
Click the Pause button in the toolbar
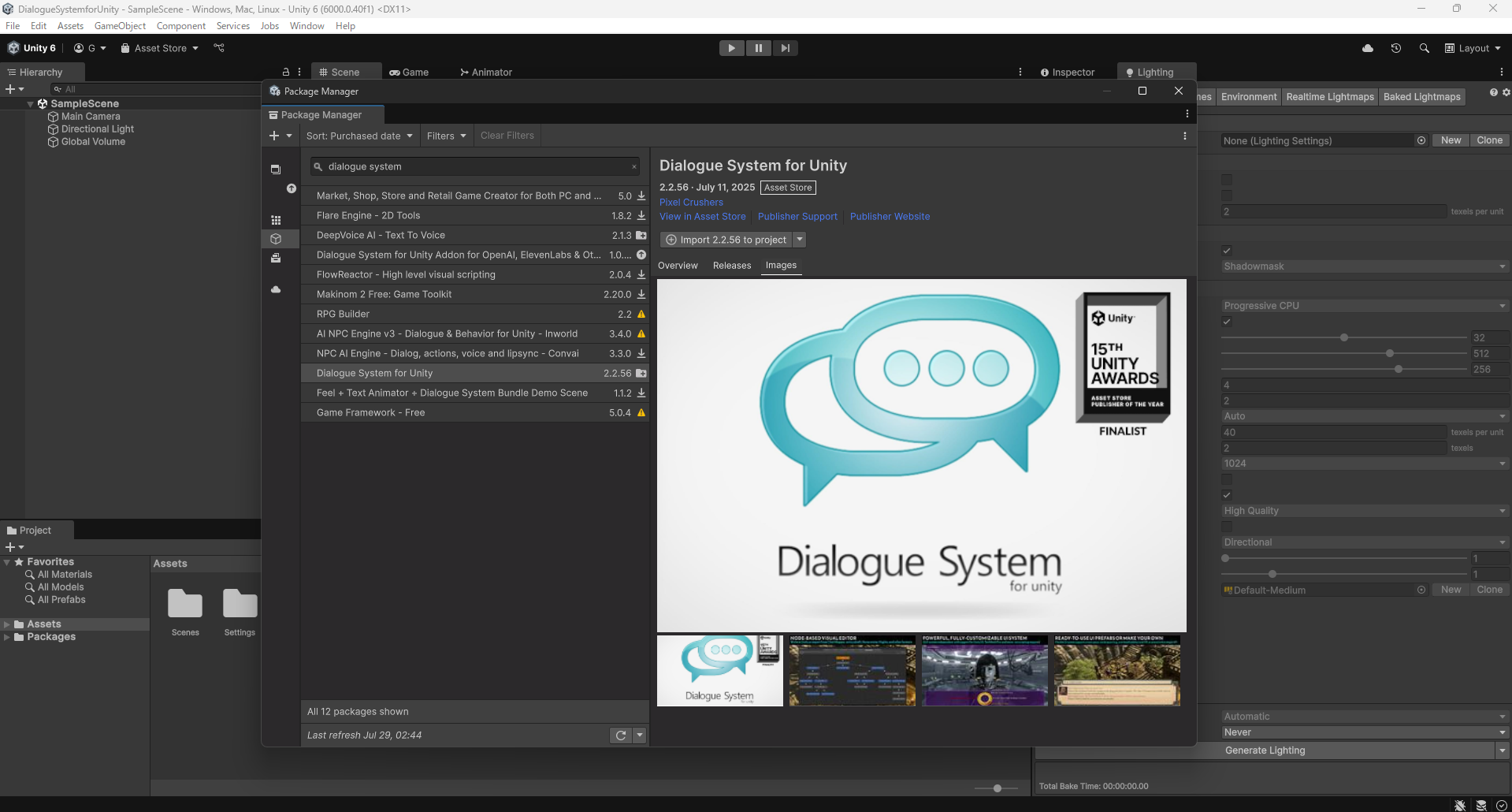(758, 48)
